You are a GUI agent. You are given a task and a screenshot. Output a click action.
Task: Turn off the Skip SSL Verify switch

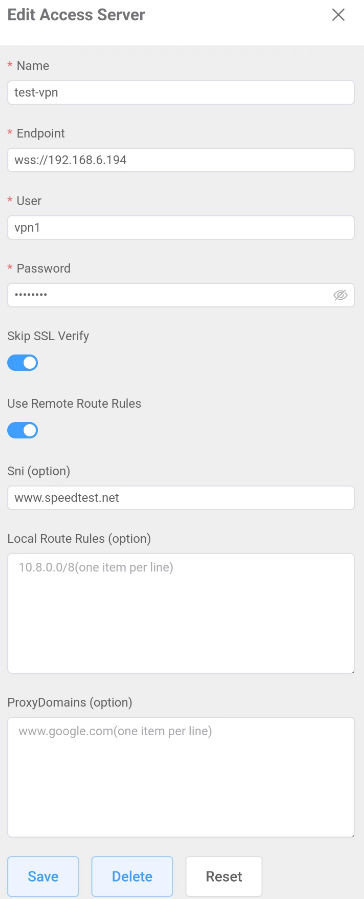(x=22, y=362)
